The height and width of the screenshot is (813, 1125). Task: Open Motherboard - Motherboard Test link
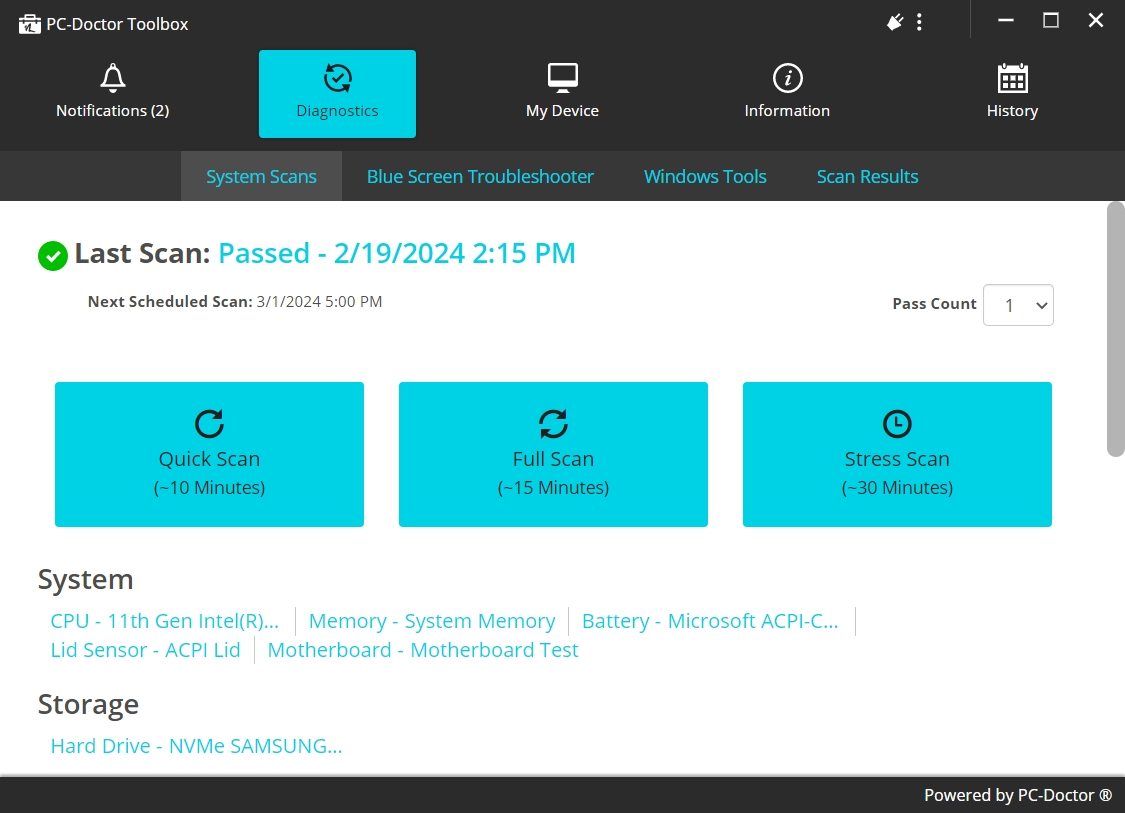click(x=423, y=650)
